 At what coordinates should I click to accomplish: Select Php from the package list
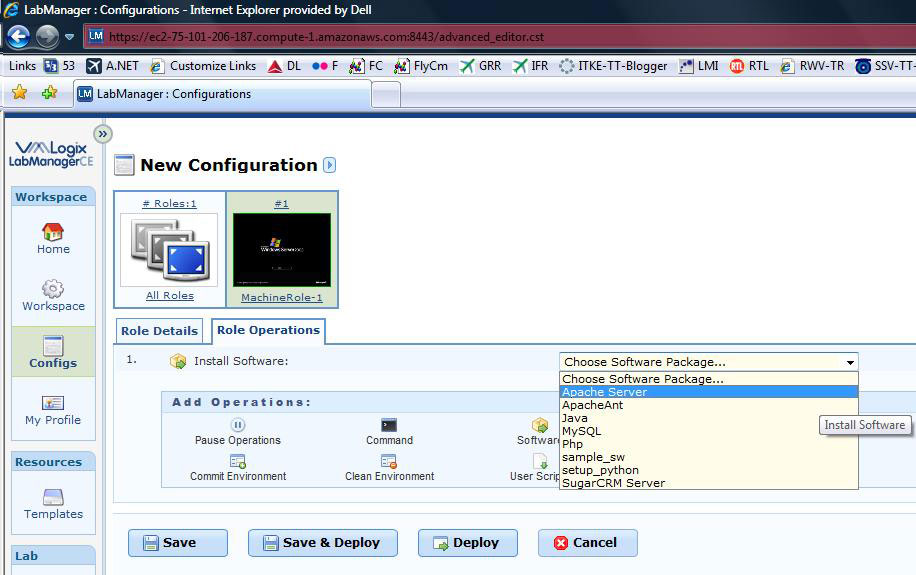709,444
